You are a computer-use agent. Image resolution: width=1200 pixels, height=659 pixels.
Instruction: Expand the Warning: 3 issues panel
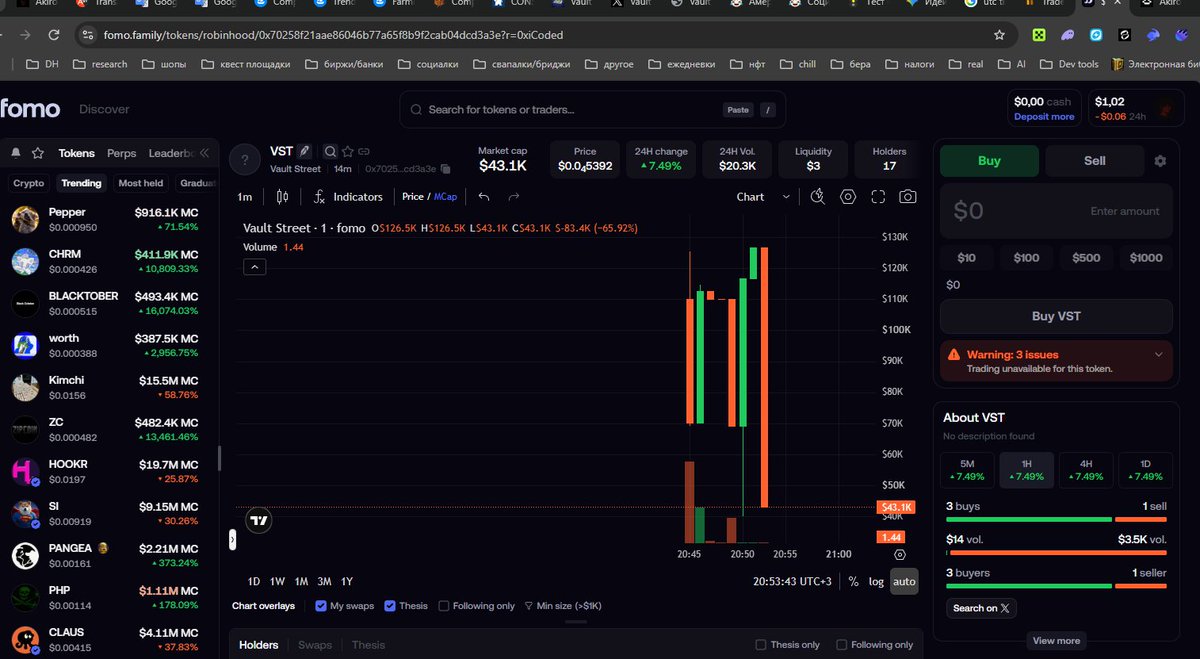(1056, 361)
